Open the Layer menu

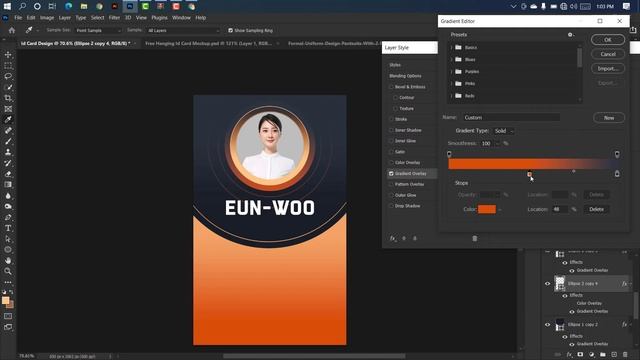point(64,18)
